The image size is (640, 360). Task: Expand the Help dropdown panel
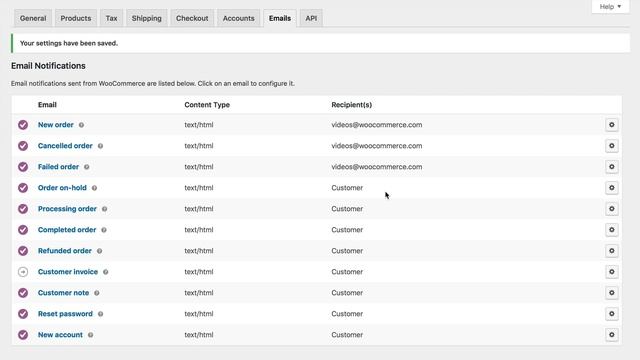click(610, 7)
